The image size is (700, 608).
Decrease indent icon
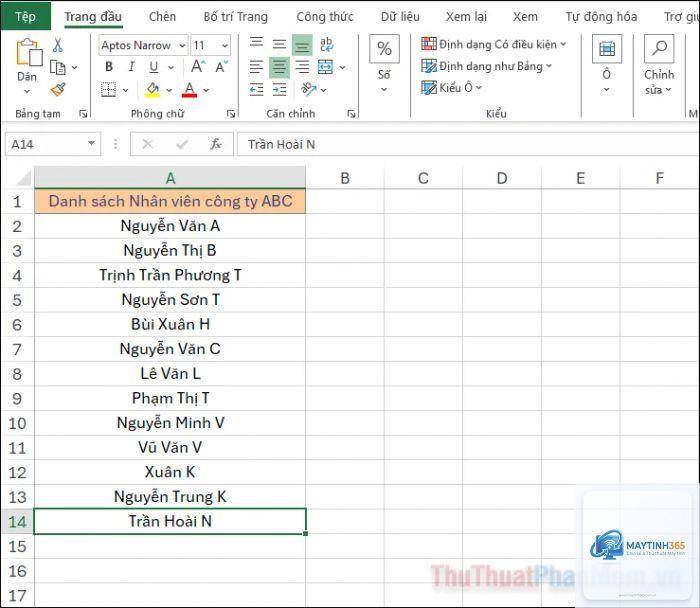256,90
